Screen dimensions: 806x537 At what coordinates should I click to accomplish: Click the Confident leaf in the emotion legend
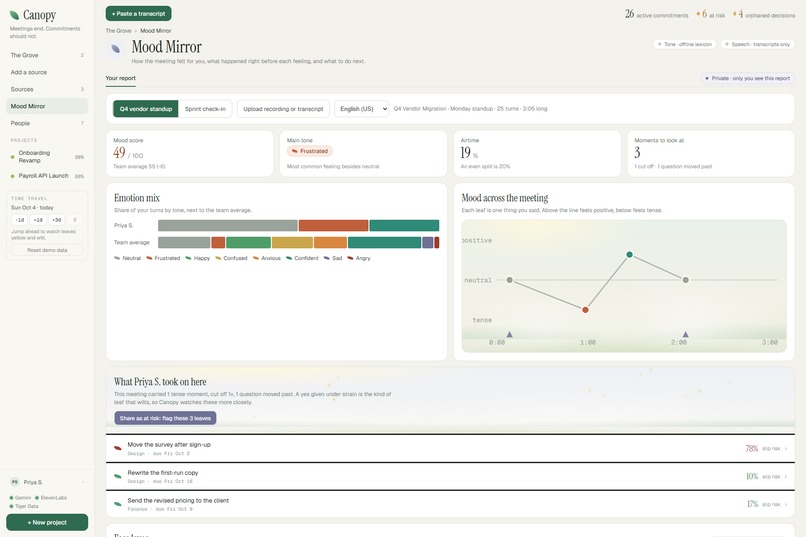pos(289,258)
